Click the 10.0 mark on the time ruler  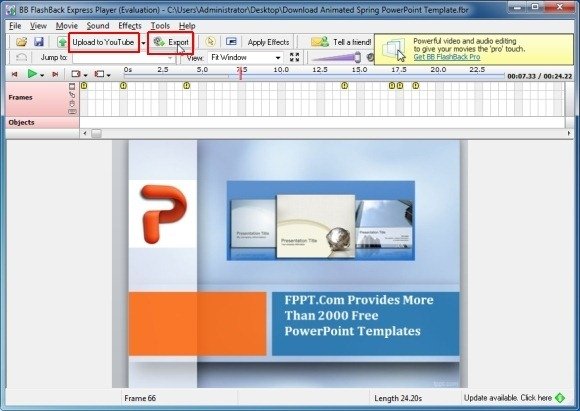(x=281, y=70)
